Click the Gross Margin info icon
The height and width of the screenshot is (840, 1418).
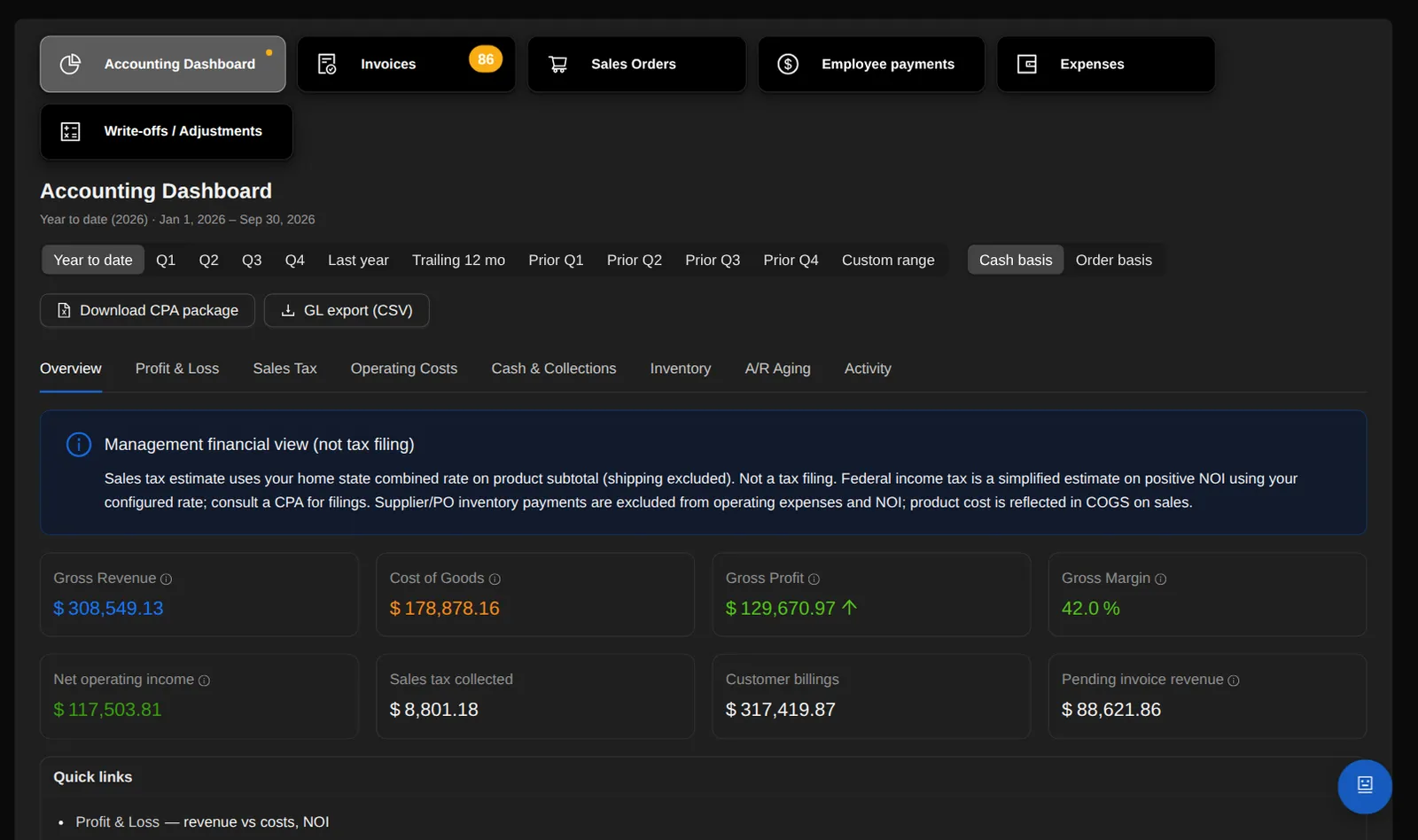[x=1160, y=579]
